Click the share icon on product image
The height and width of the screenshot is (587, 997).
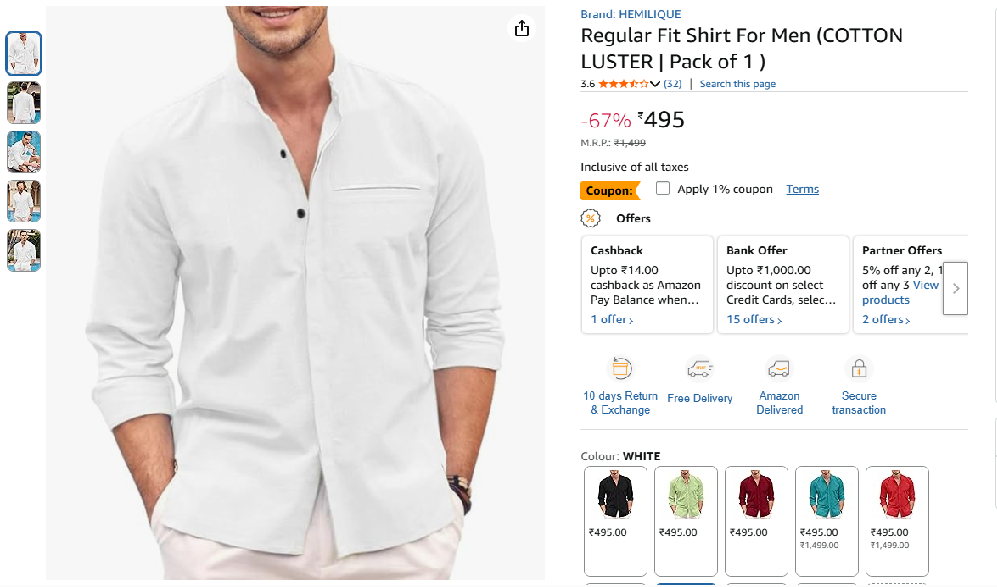521,28
